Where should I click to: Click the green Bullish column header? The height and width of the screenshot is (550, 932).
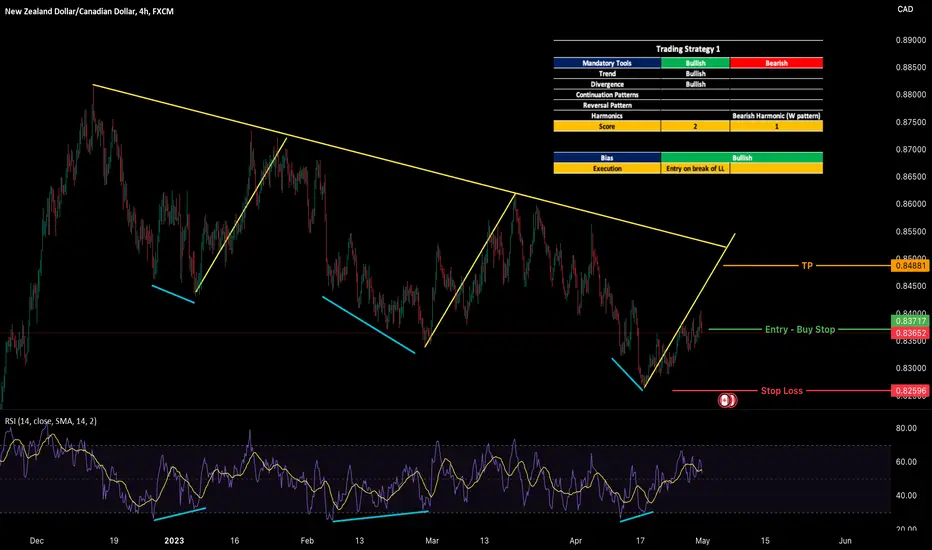point(695,63)
